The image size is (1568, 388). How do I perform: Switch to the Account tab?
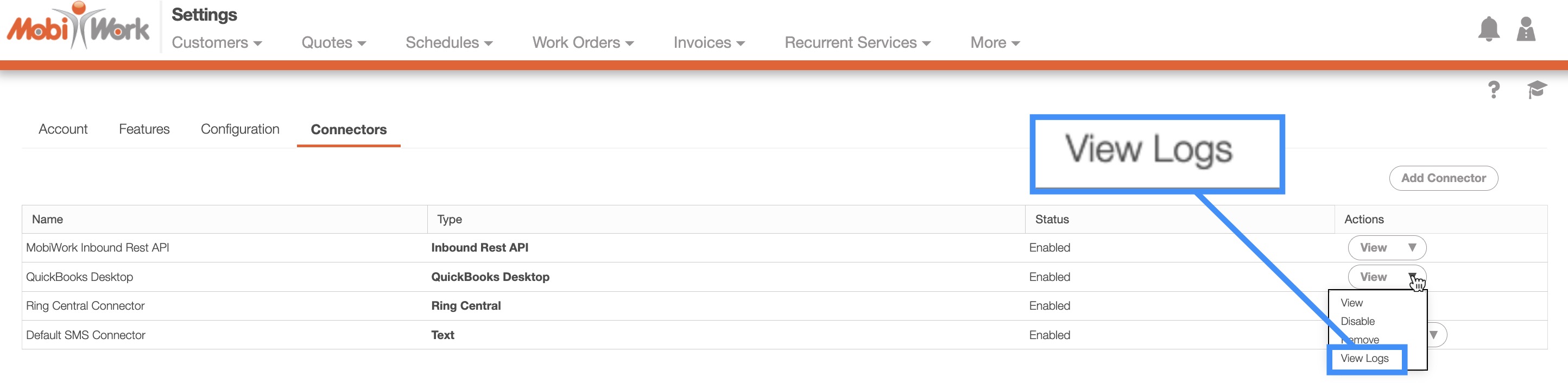pyautogui.click(x=62, y=129)
